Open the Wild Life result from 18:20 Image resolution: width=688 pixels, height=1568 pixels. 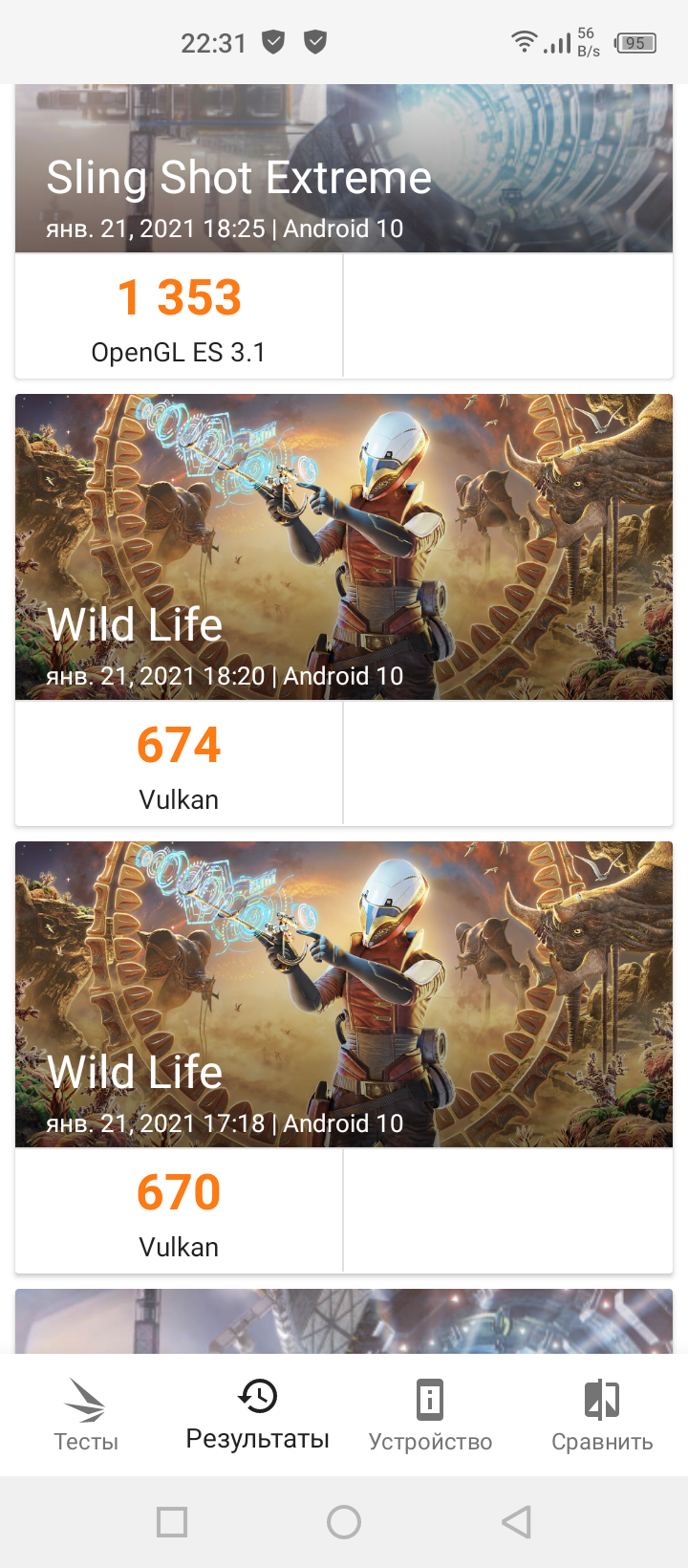tap(344, 547)
